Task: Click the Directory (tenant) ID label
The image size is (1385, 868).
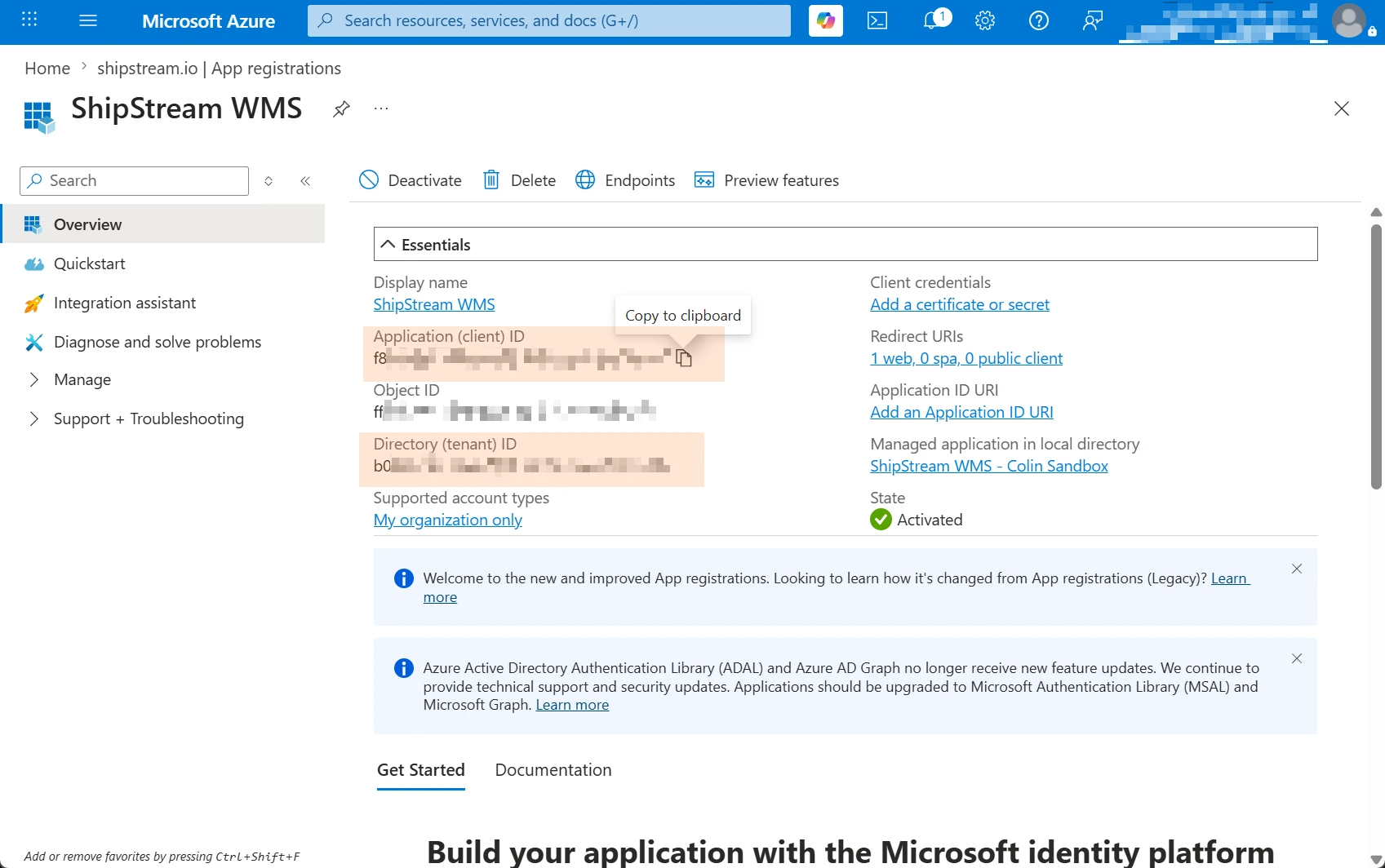Action: tap(445, 444)
